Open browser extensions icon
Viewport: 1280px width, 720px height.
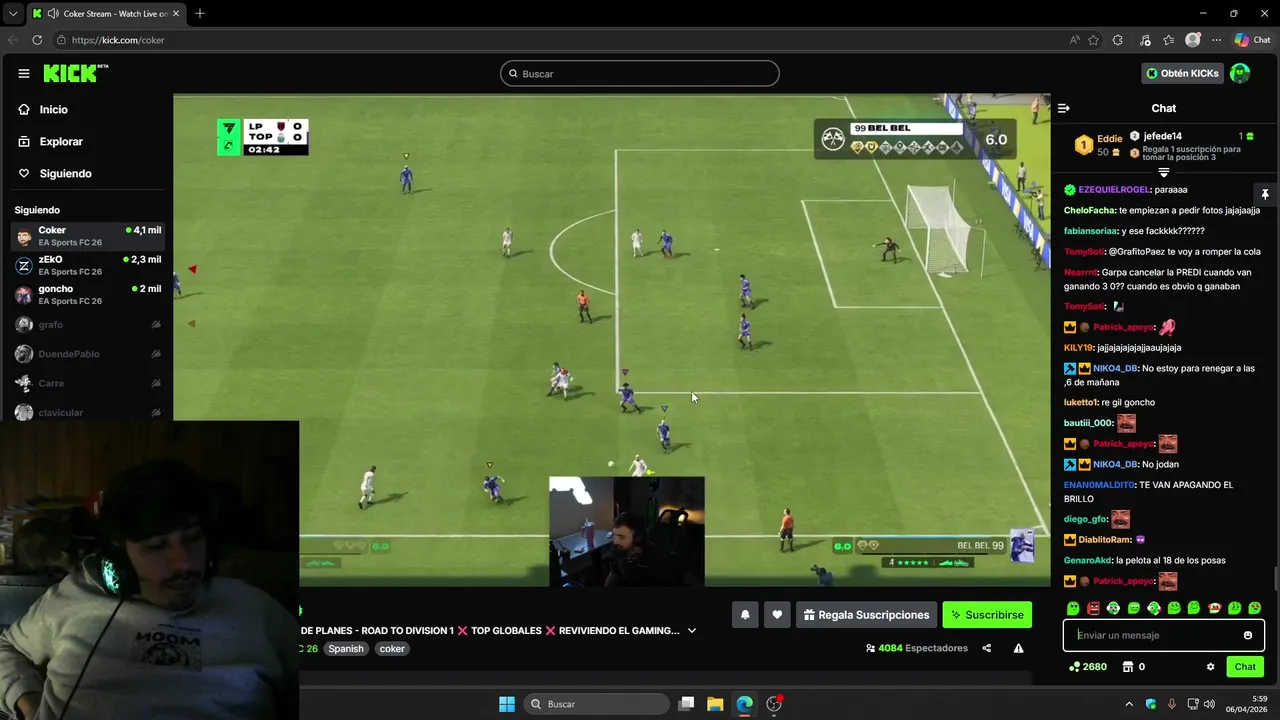click(1118, 40)
